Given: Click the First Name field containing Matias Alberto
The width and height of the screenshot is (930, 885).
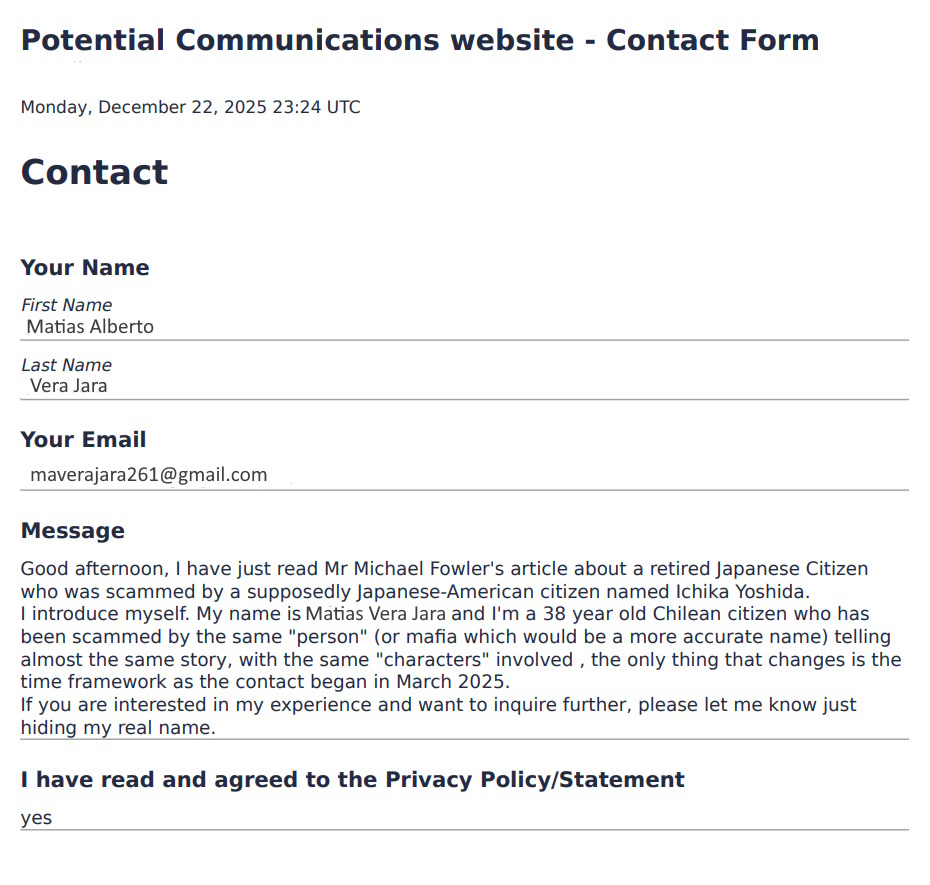Looking at the screenshot, I should (x=90, y=327).
